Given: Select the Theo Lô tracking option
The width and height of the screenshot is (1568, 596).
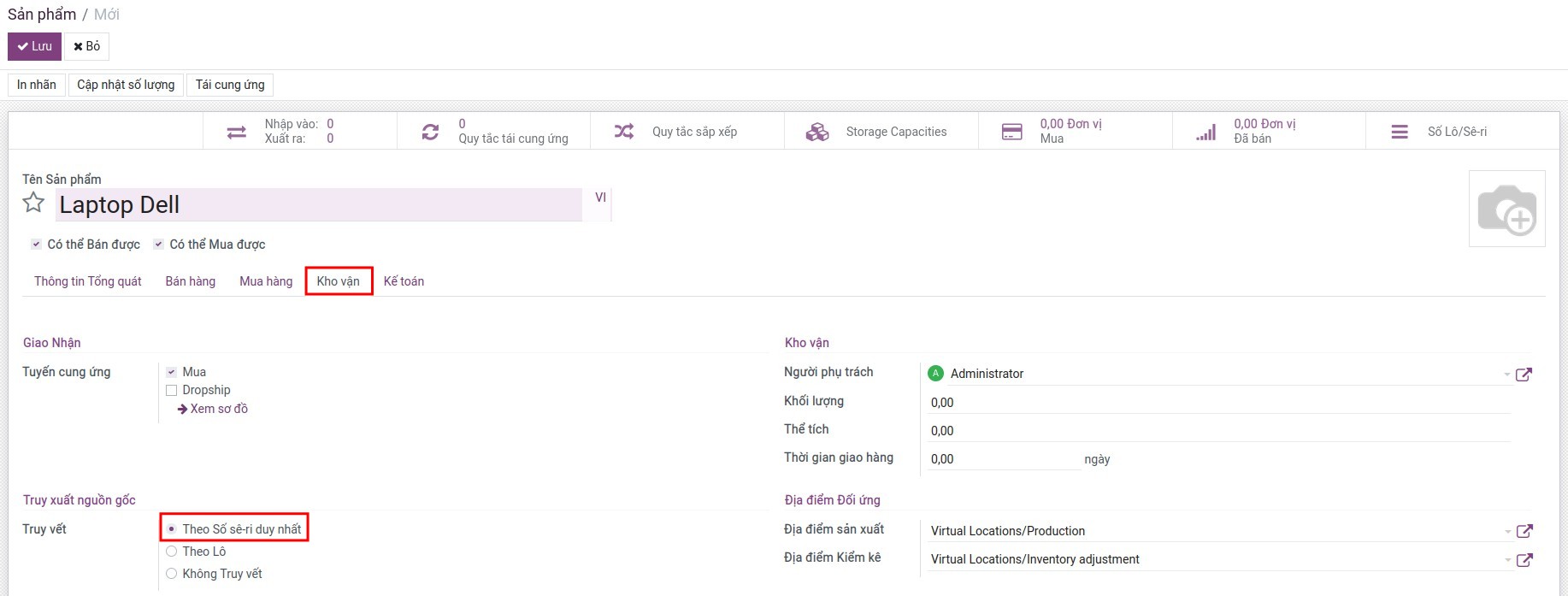Looking at the screenshot, I should [172, 552].
